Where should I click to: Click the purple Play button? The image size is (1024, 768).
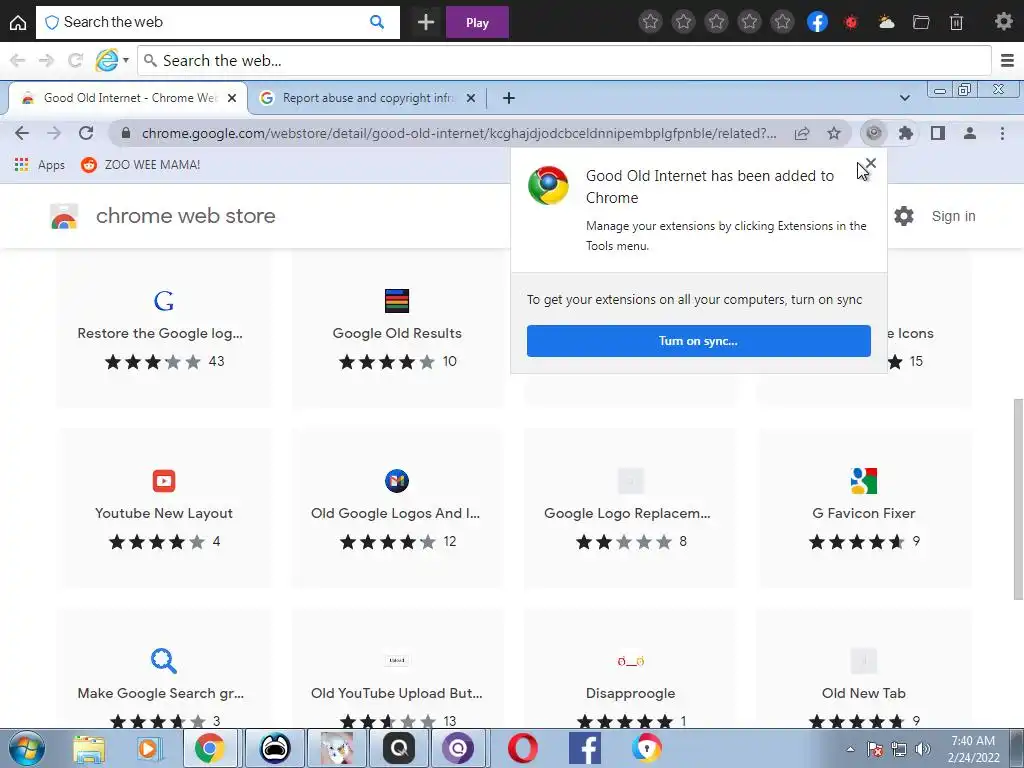coord(477,22)
